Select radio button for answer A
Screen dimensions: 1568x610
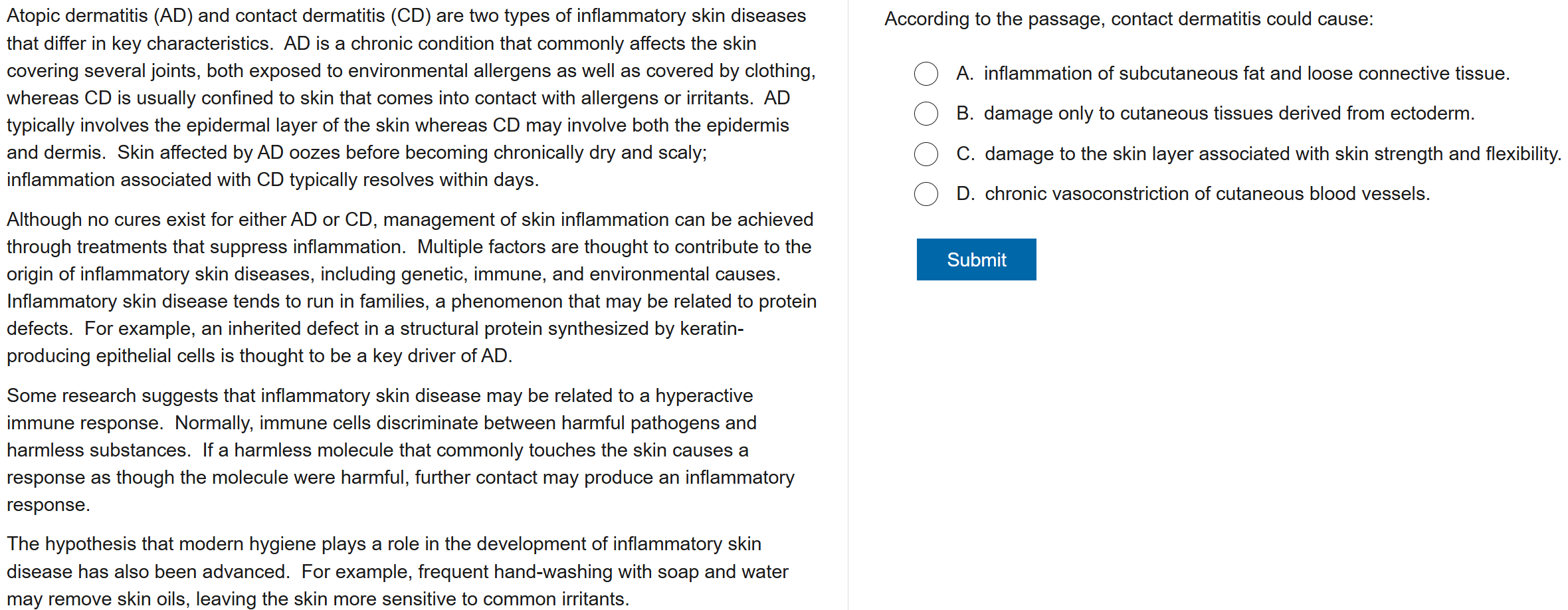coord(926,74)
